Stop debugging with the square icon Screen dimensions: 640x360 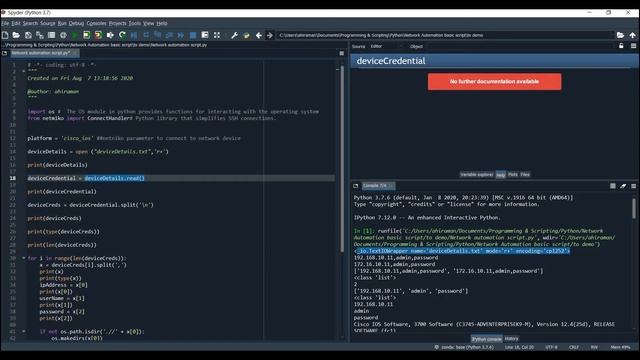193,35
